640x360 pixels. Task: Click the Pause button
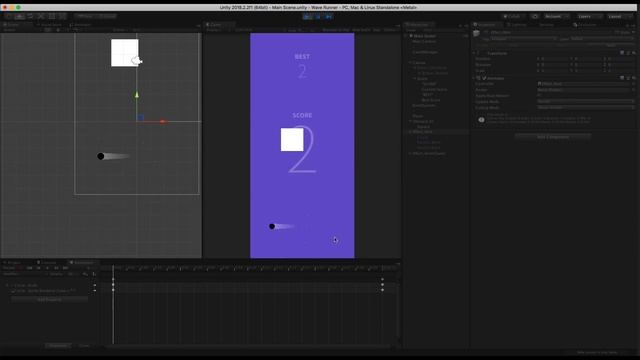(318, 17)
